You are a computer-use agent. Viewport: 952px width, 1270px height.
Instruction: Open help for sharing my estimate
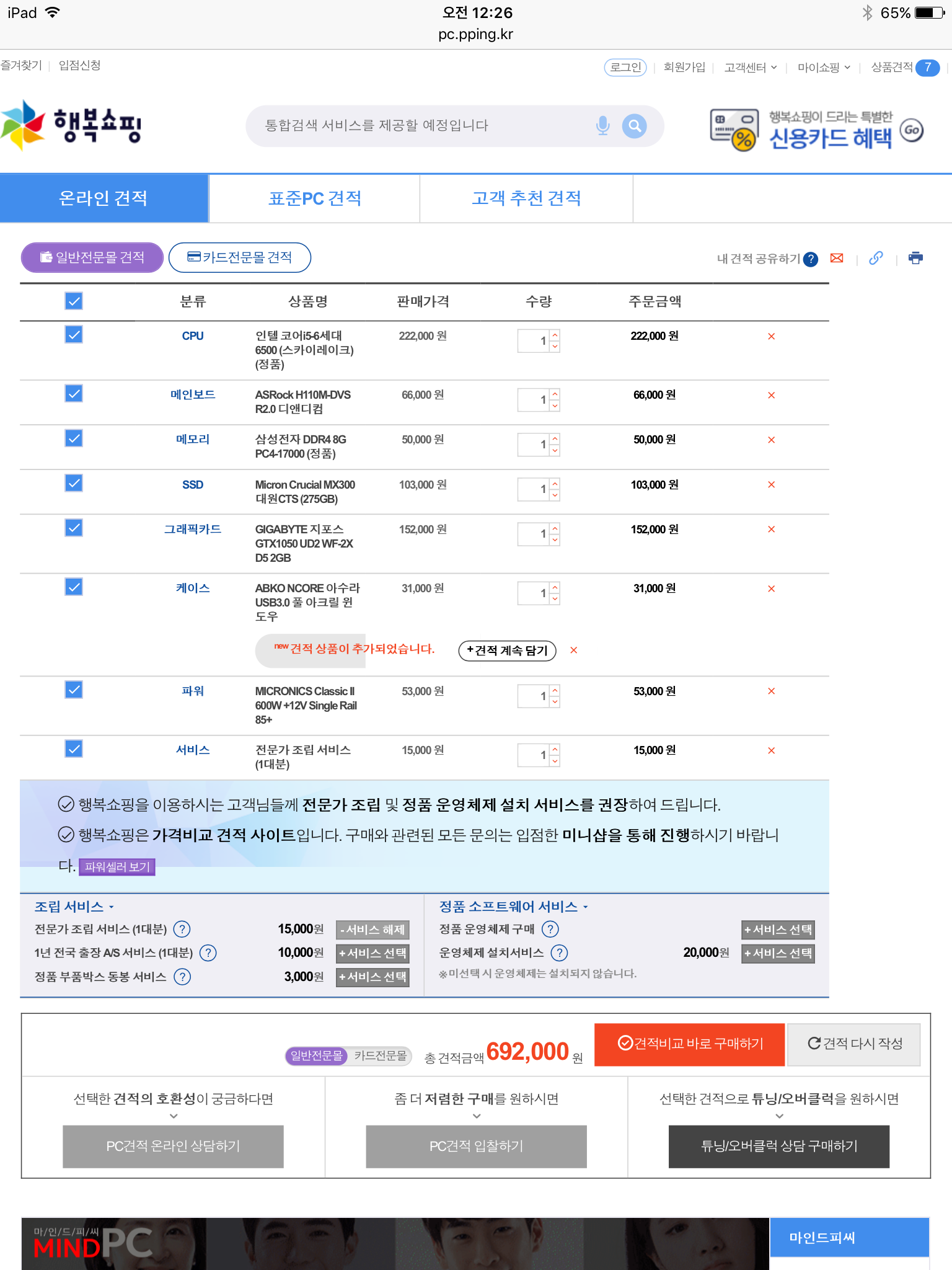coord(810,259)
